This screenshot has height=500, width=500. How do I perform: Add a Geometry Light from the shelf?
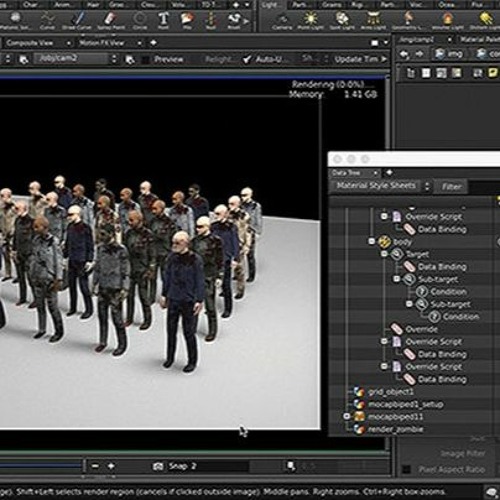point(409,21)
